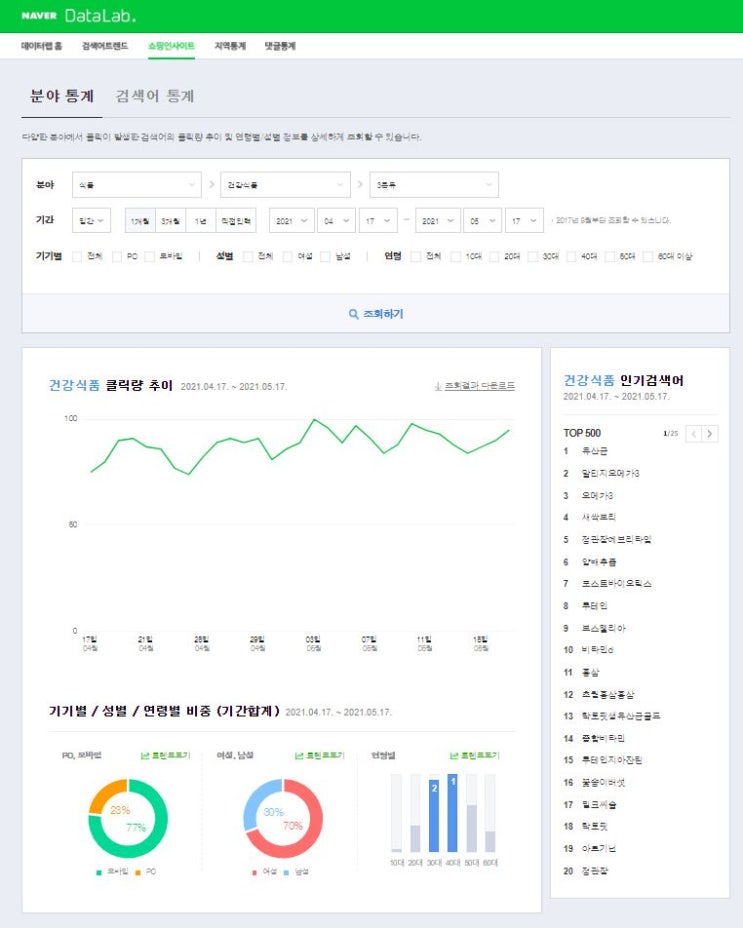Check the 50대 age checkbox
743x928 pixels.
(x=609, y=256)
